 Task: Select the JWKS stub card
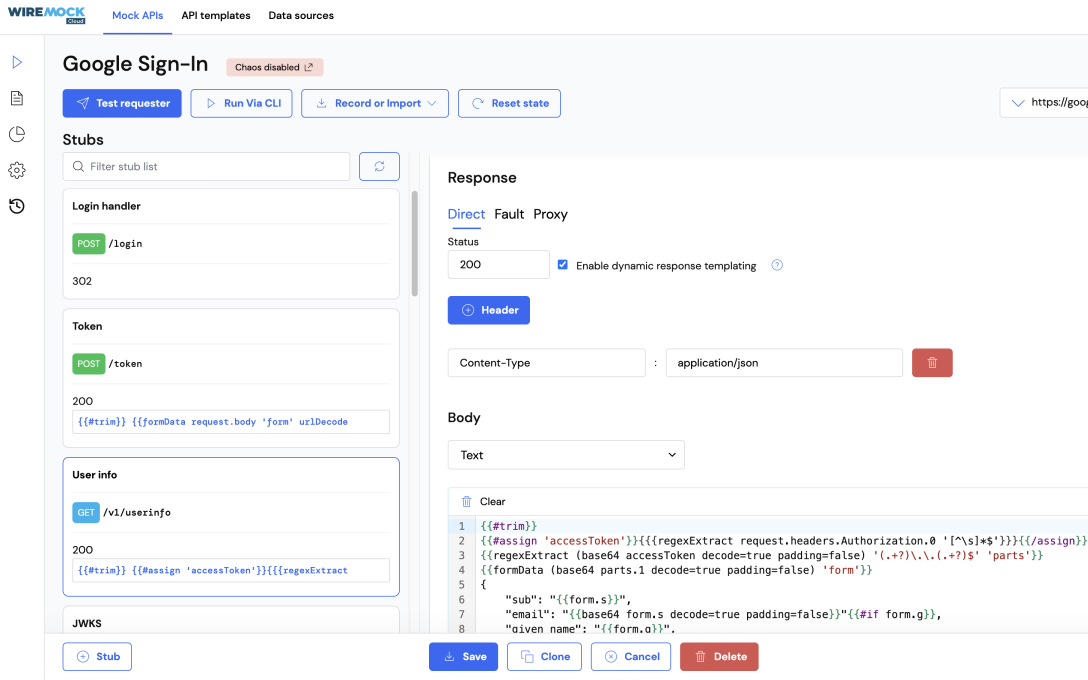231,620
